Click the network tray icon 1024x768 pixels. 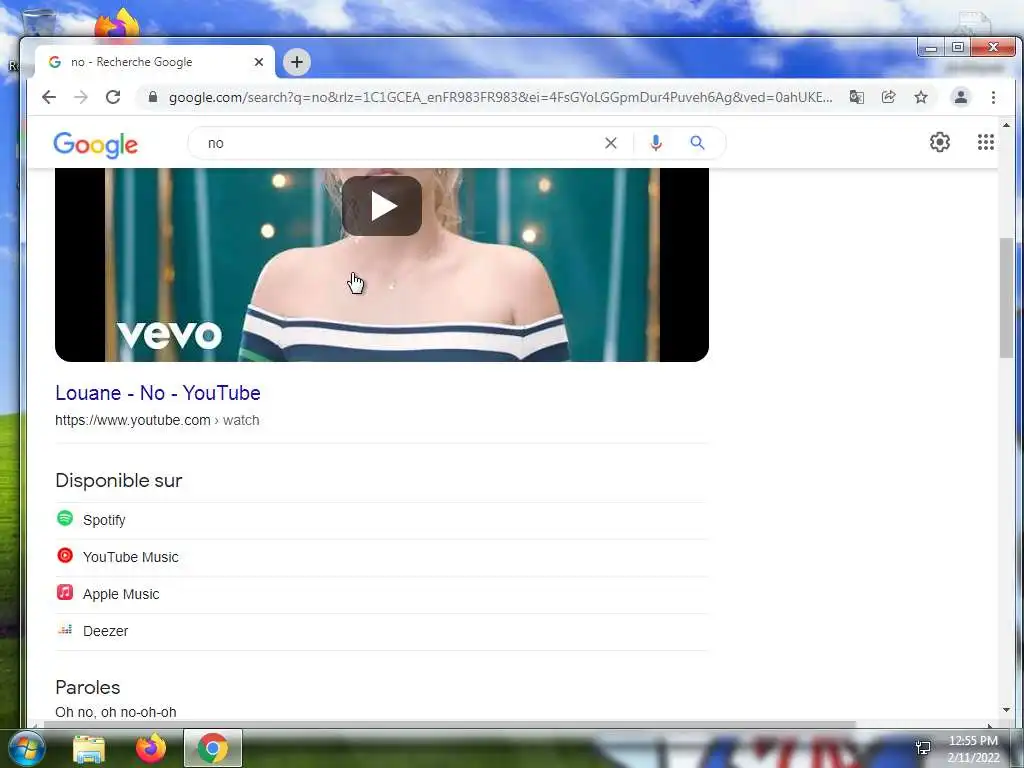point(923,748)
